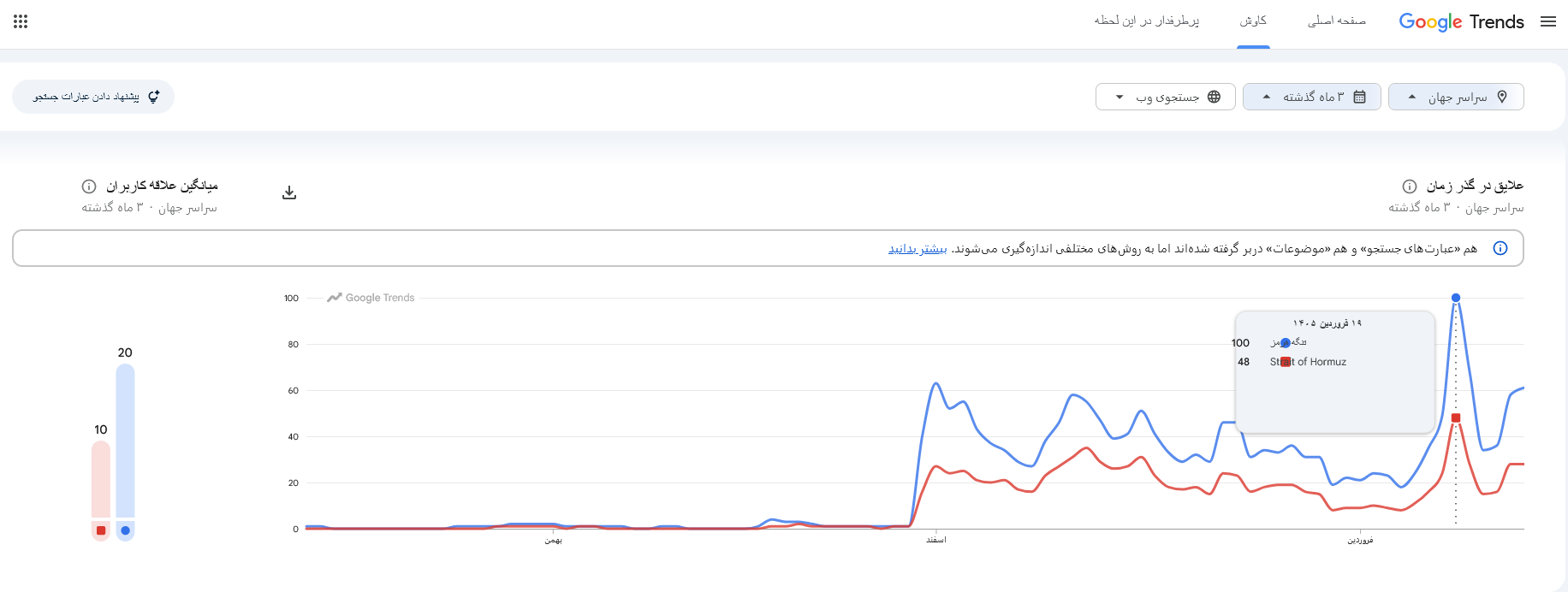The height and width of the screenshot is (592, 1568).
Task: Click info icon beside میانگین علاقه کاربران
Action: click(x=89, y=186)
